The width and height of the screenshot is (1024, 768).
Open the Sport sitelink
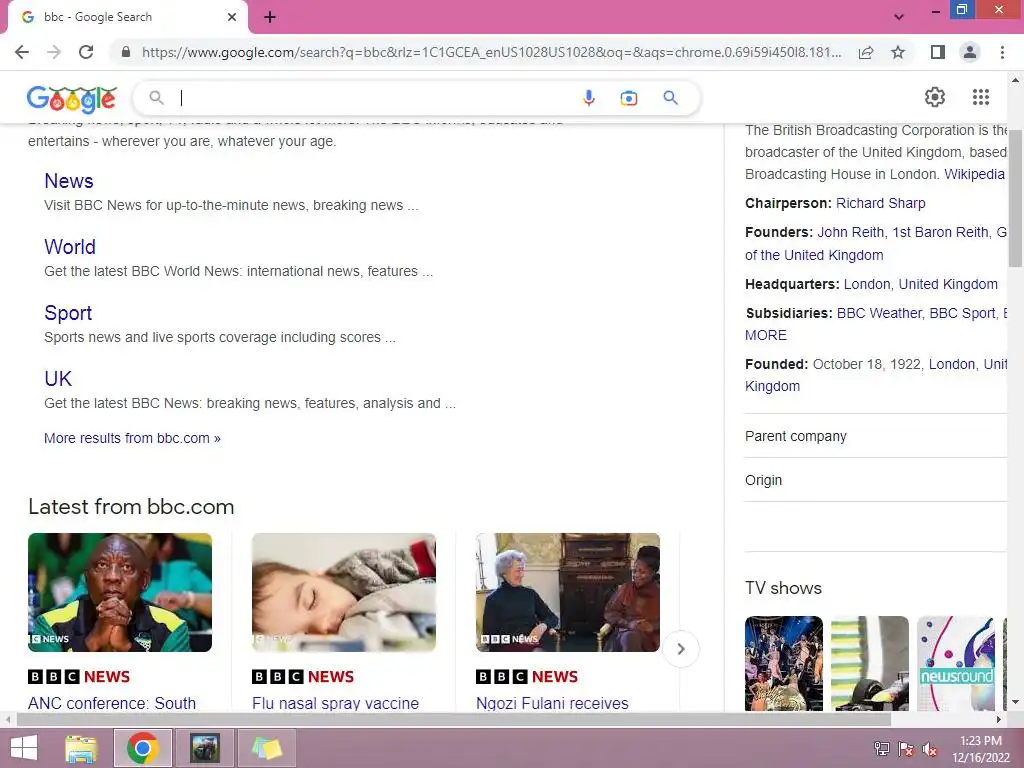pyautogui.click(x=68, y=313)
